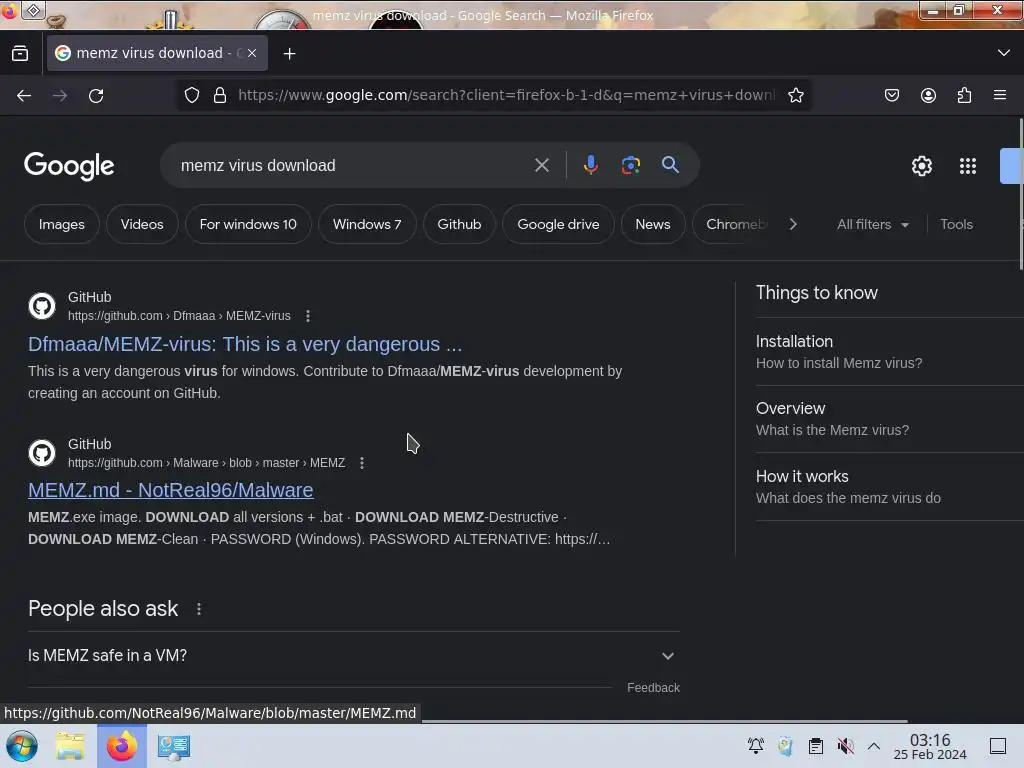Viewport: 1024px width, 768px height.
Task: Filter results by News
Action: pyautogui.click(x=653, y=224)
